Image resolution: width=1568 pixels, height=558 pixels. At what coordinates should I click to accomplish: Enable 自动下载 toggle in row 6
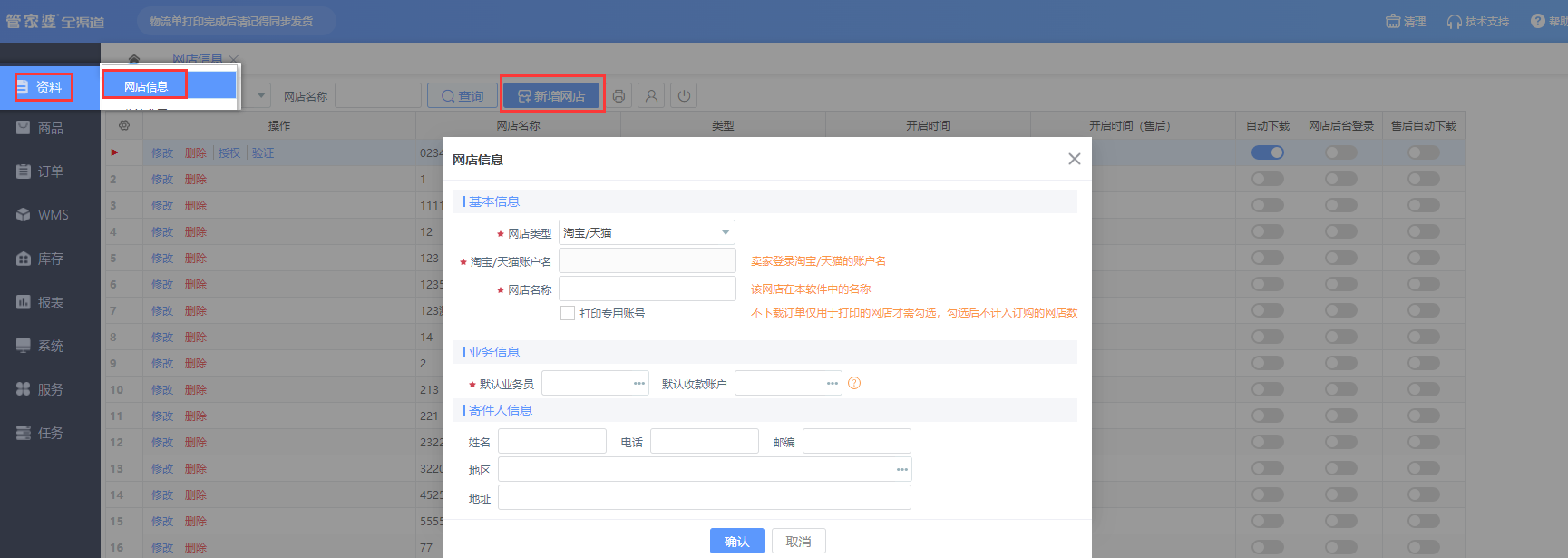[x=1268, y=284]
